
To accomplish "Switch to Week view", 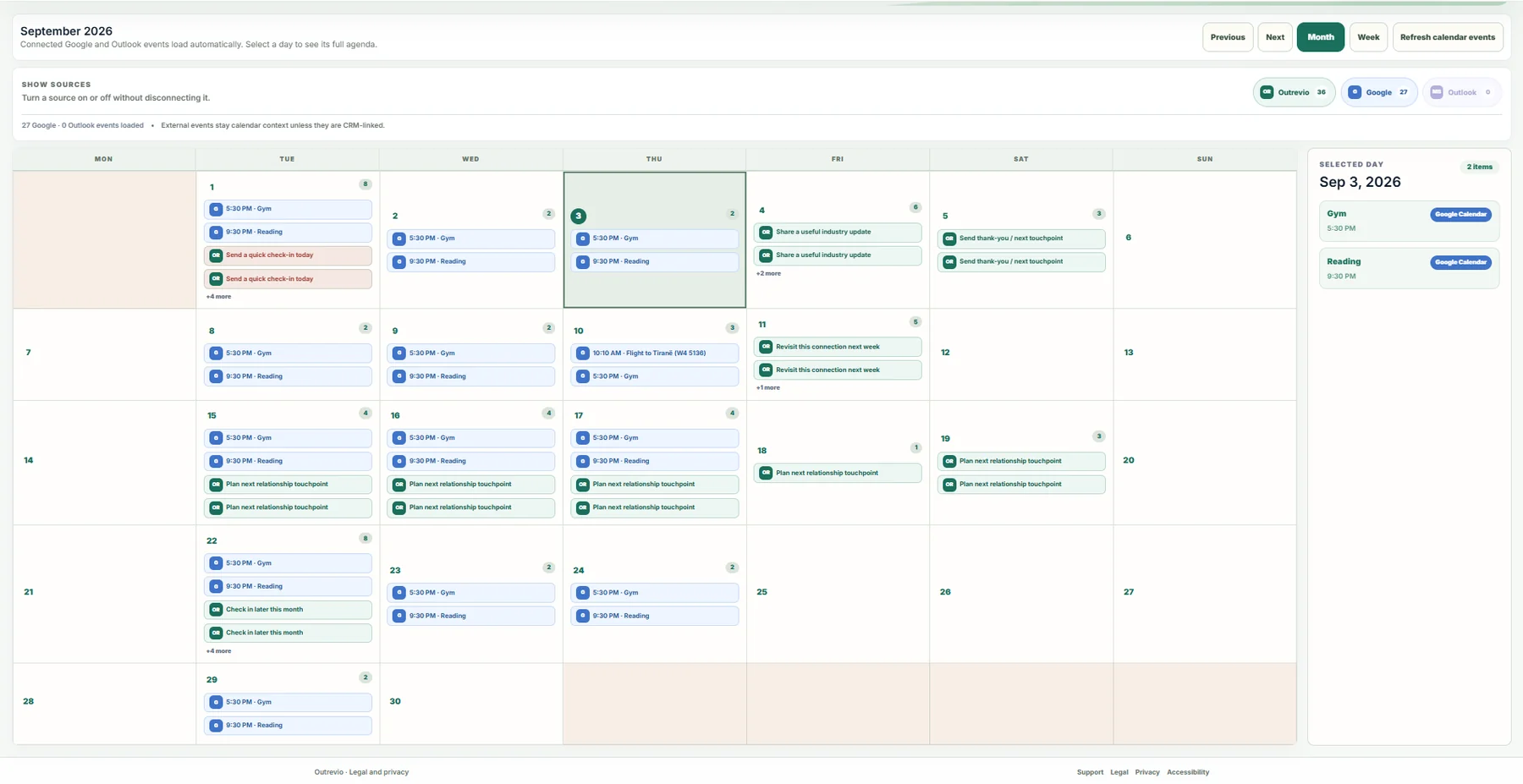I will tap(1368, 37).
